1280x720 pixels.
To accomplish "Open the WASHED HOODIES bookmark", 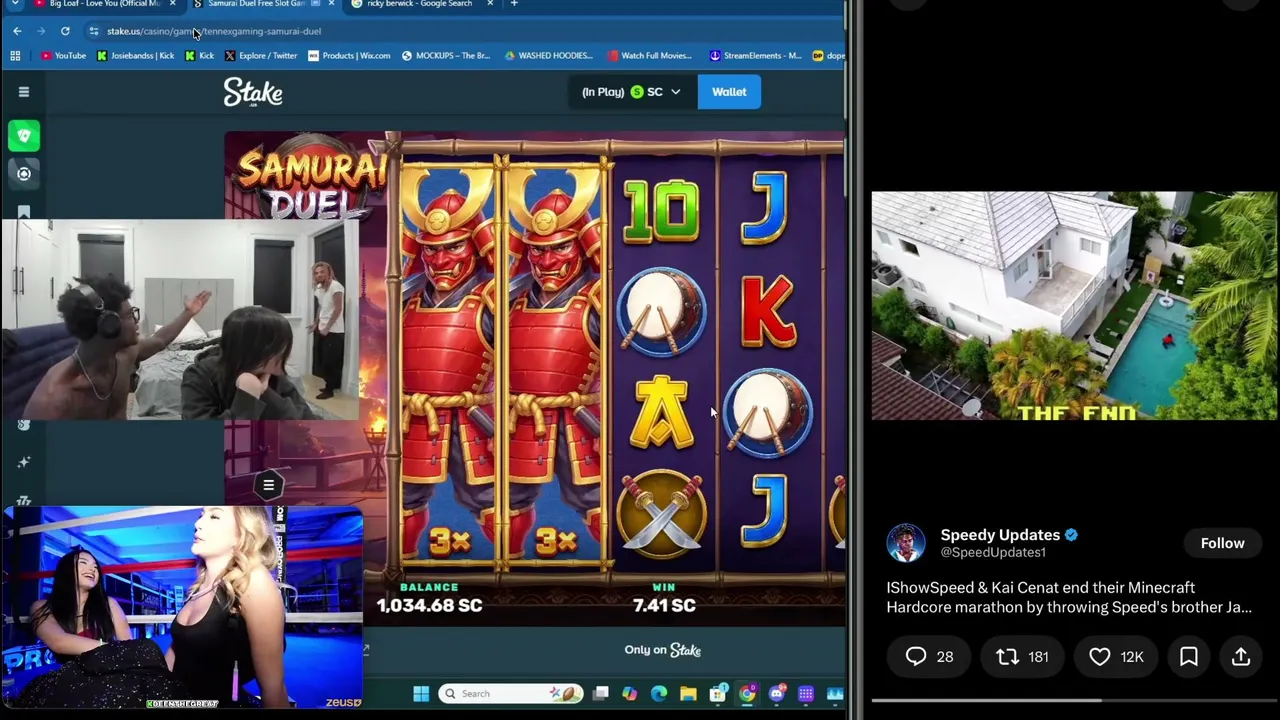I will pyautogui.click(x=549, y=56).
